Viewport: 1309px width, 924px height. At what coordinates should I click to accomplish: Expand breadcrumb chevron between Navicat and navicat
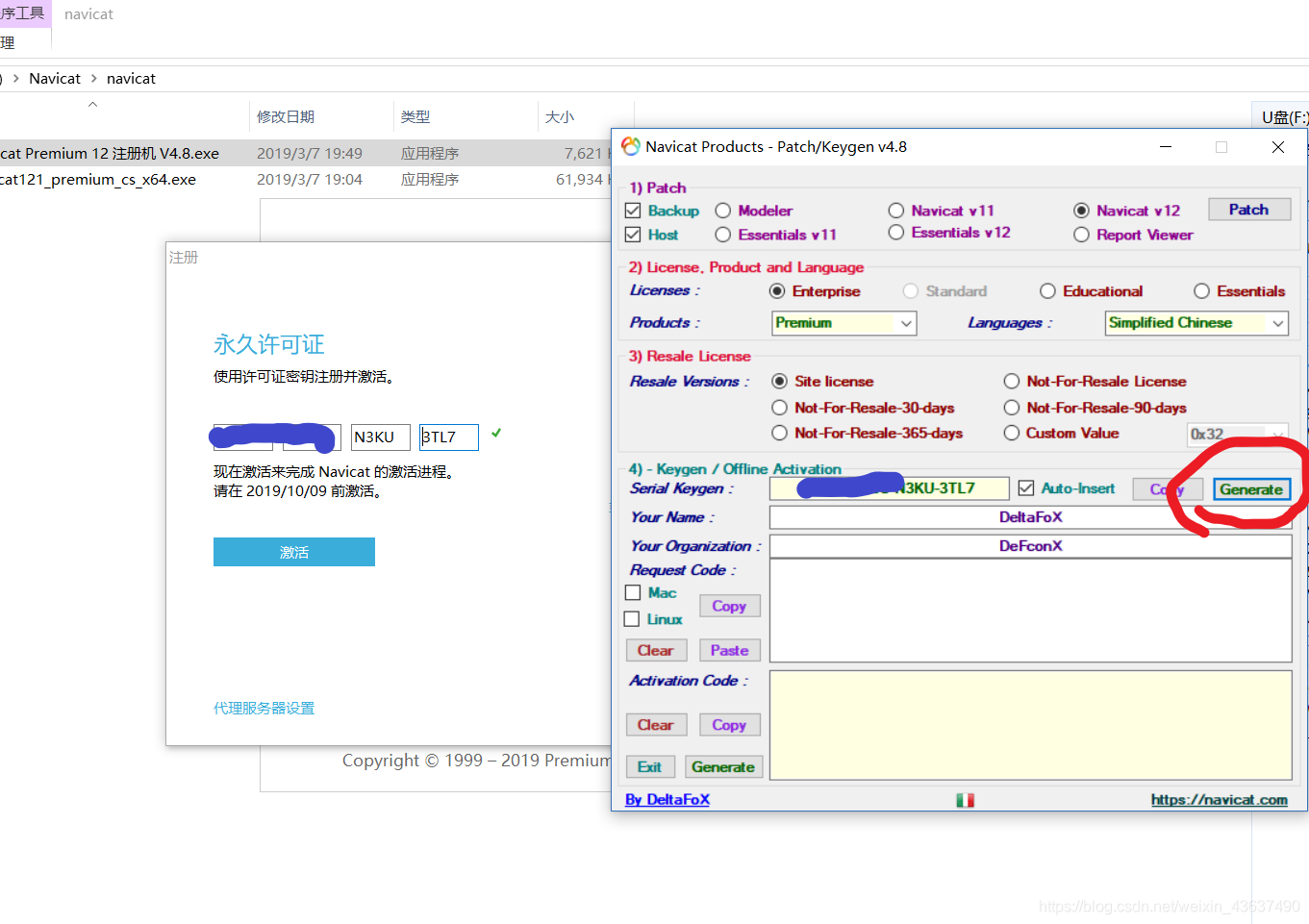[94, 79]
